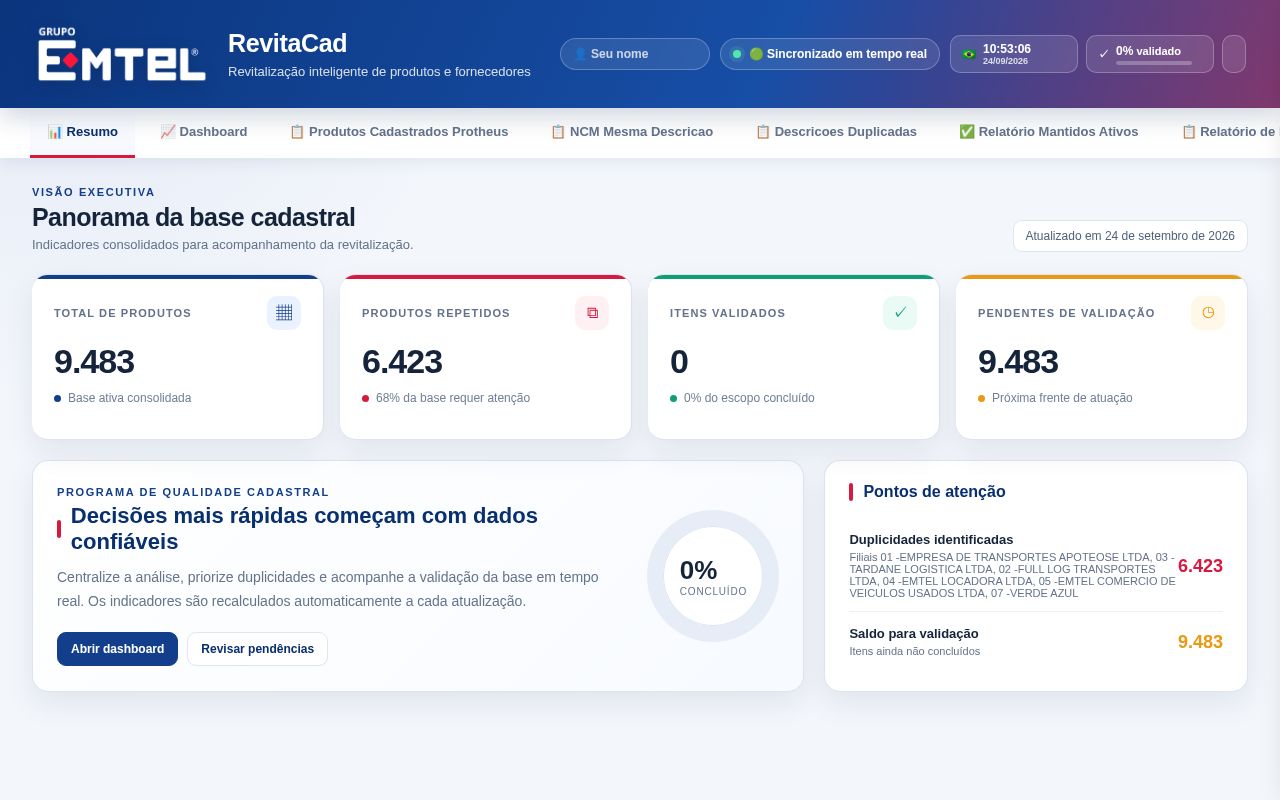The image size is (1280, 800).
Task: Click the checkmark icon beside 0% validado
Action: (1104, 54)
